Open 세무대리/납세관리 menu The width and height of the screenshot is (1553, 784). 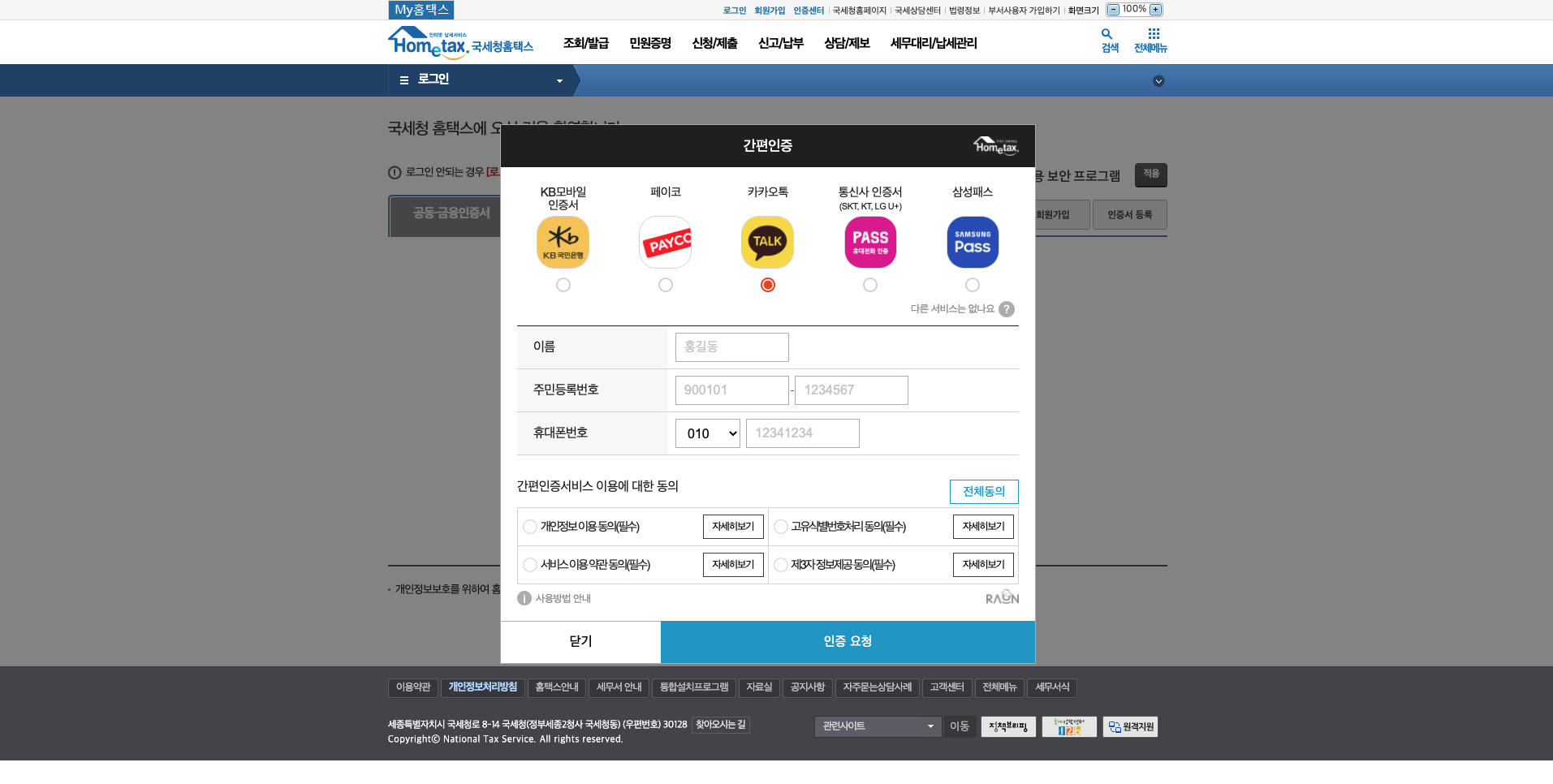934,43
